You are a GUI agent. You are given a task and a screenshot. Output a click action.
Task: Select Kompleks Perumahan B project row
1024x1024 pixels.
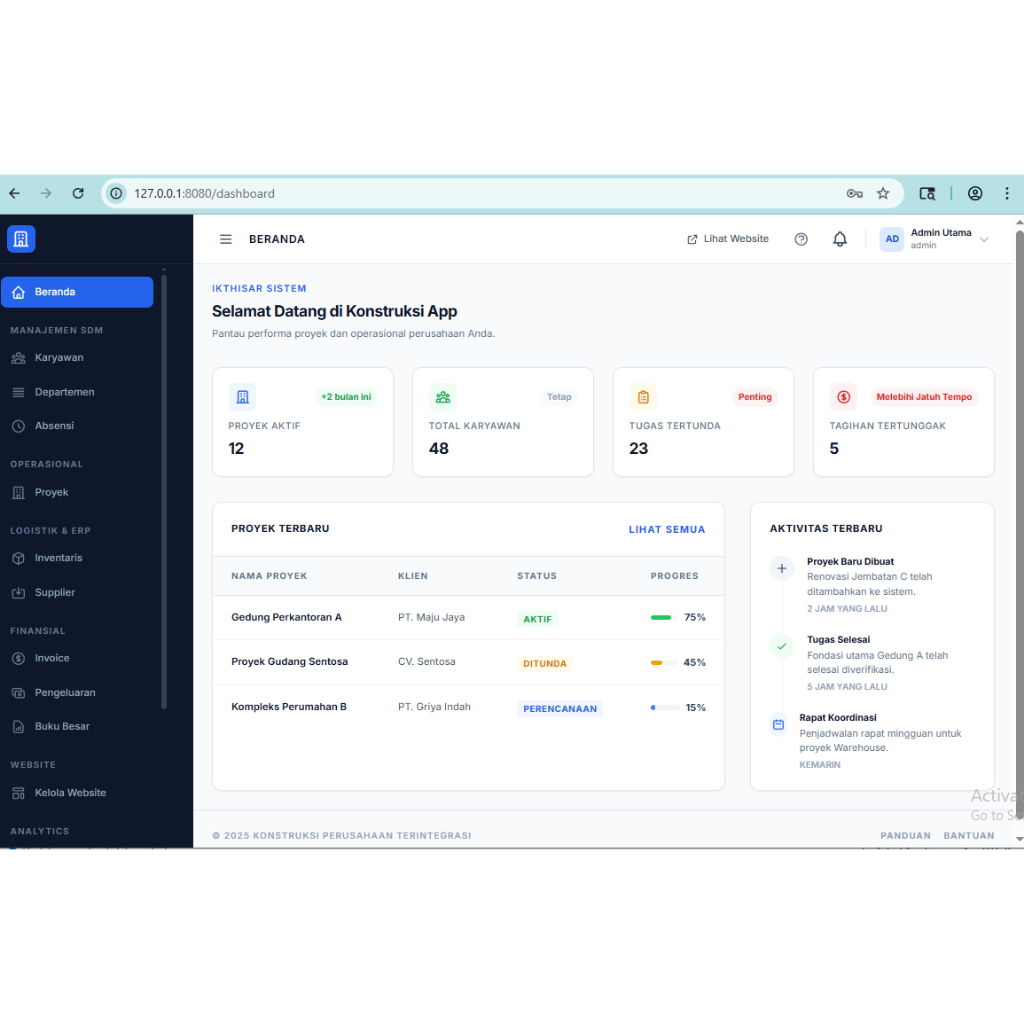(x=468, y=708)
